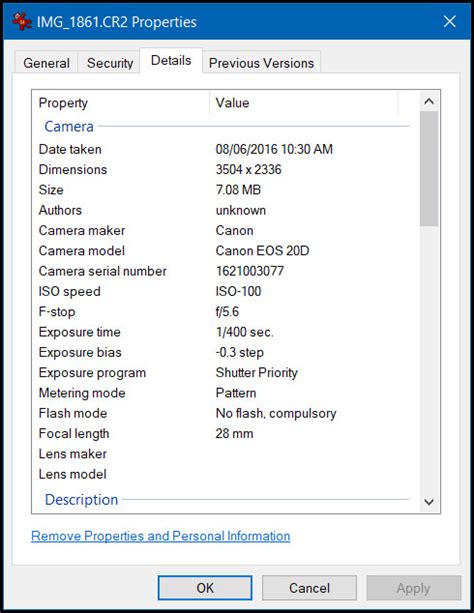
Task: Select the Camera maker property label
Action: pos(82,230)
